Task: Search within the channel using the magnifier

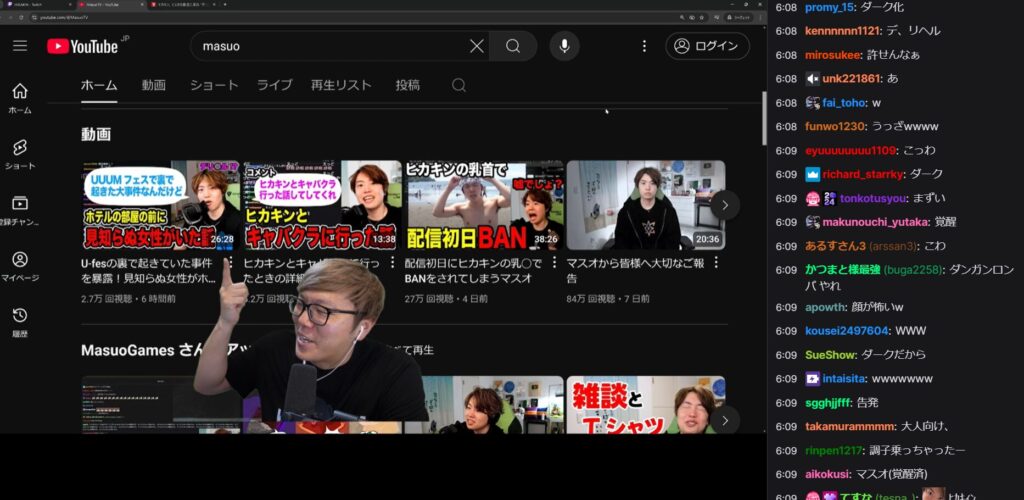Action: tap(459, 85)
